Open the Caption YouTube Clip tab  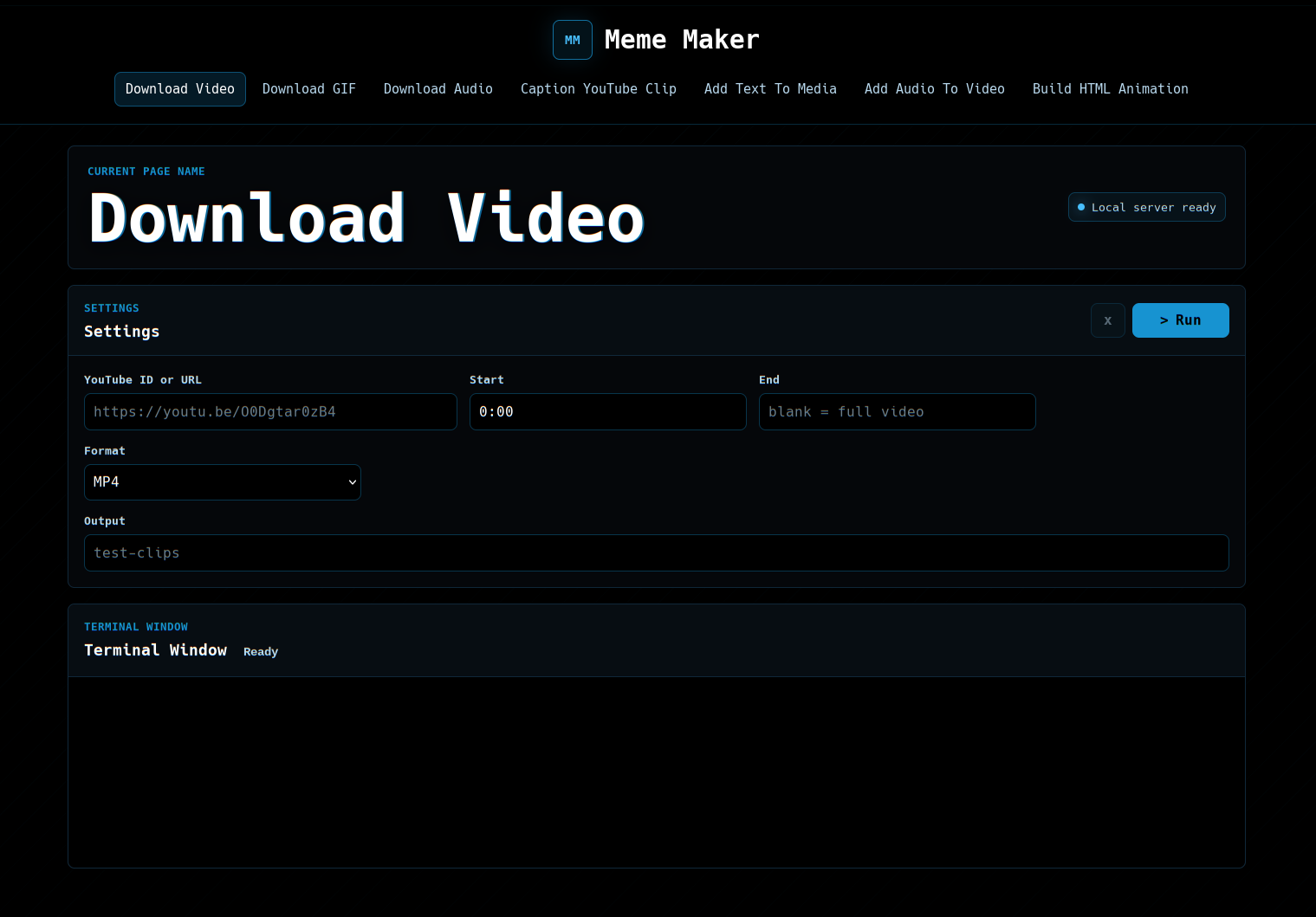click(x=599, y=89)
